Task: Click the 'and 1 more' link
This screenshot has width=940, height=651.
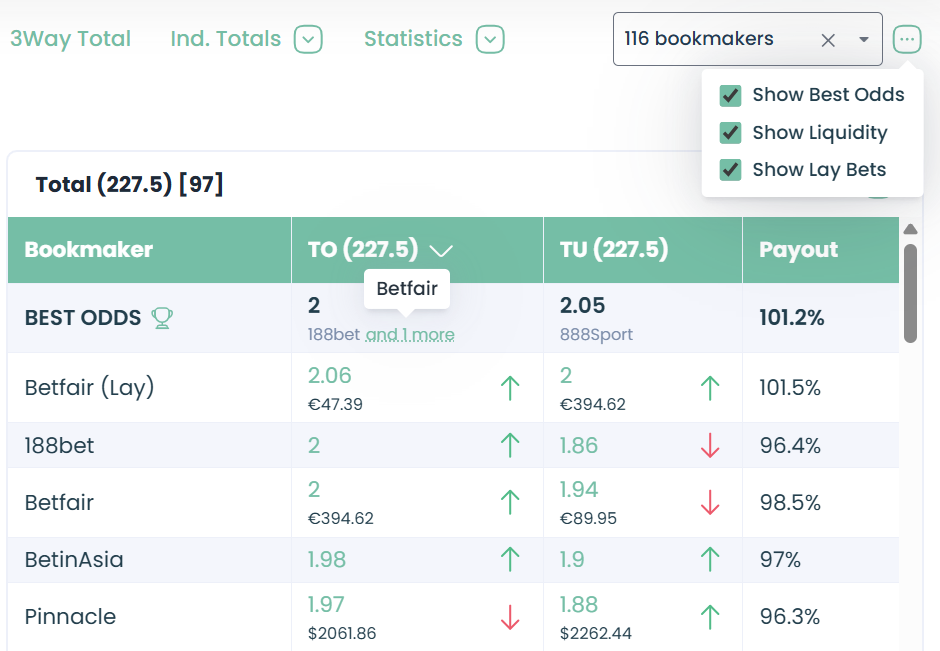Action: click(x=410, y=335)
